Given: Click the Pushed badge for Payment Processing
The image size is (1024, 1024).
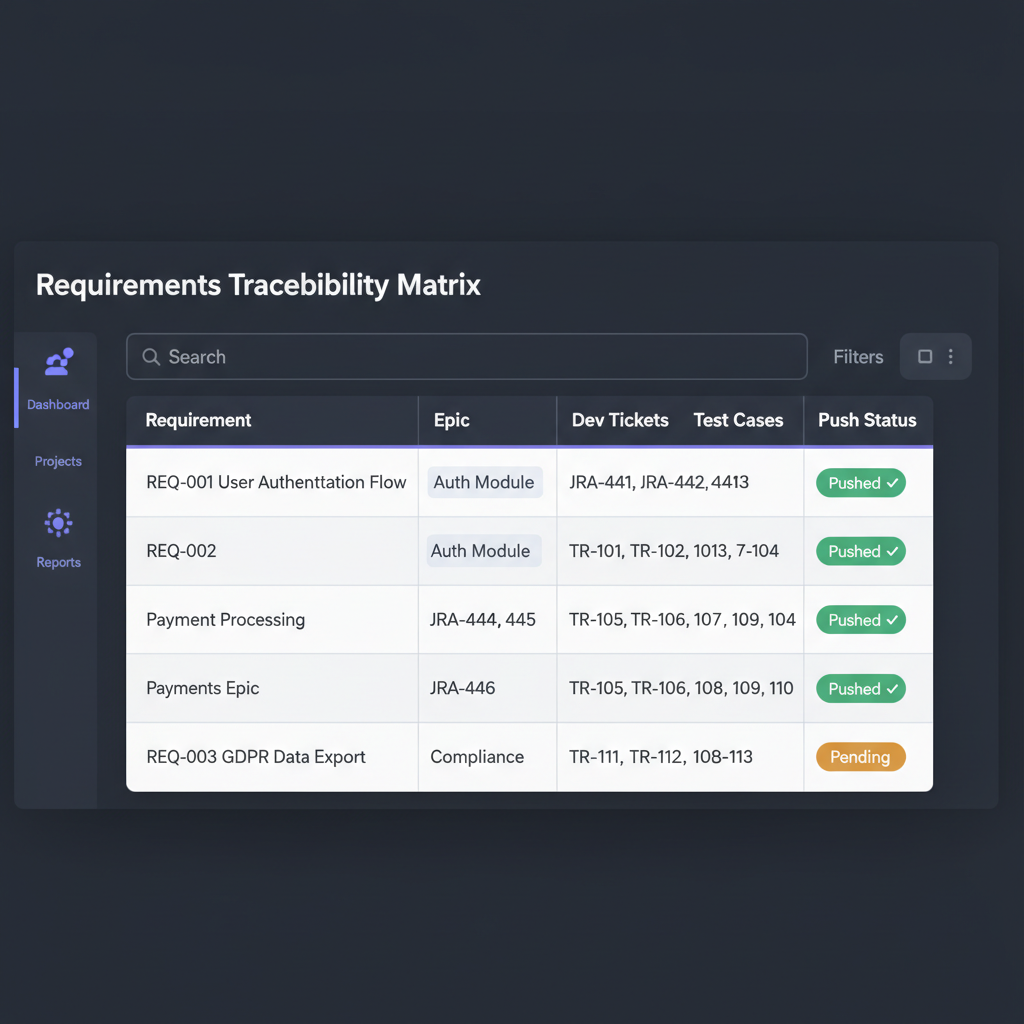Looking at the screenshot, I should click(861, 620).
